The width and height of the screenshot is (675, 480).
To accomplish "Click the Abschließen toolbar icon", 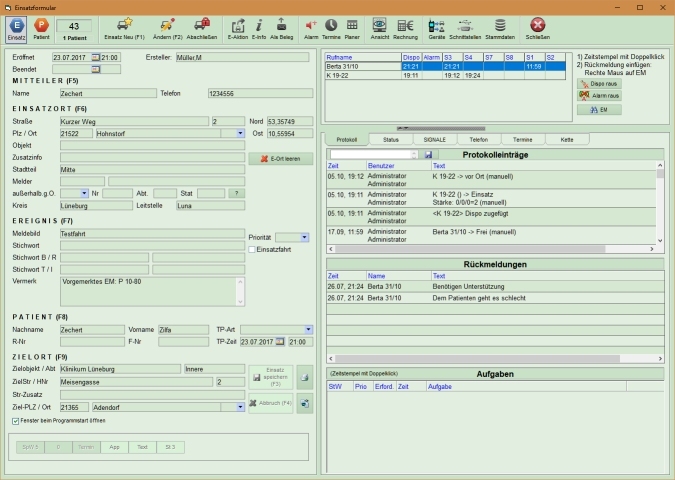I will tap(202, 24).
